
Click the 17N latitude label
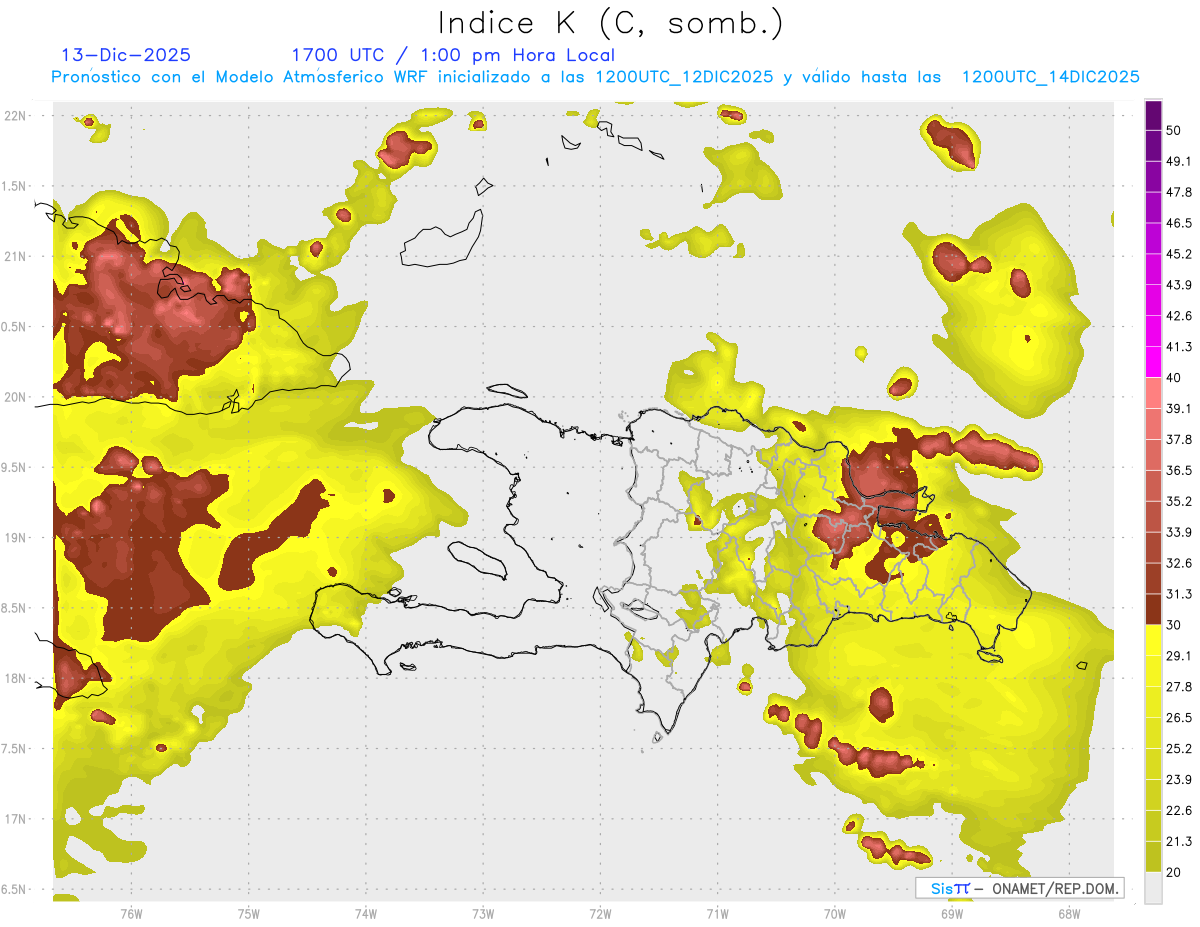coord(16,819)
